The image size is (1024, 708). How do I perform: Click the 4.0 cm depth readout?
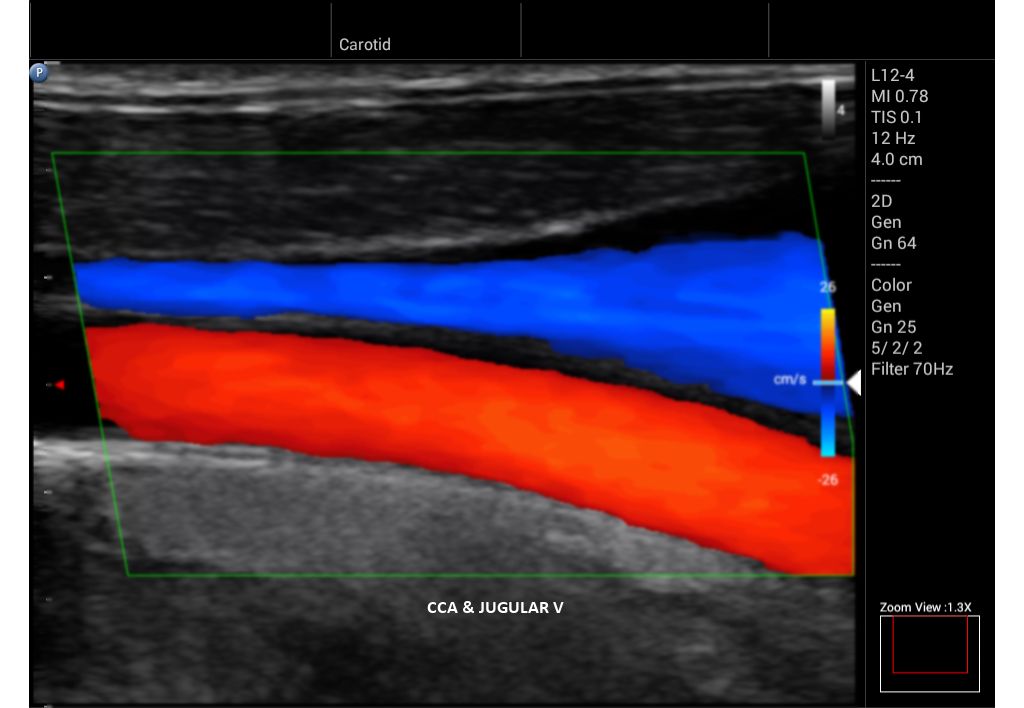click(896, 159)
